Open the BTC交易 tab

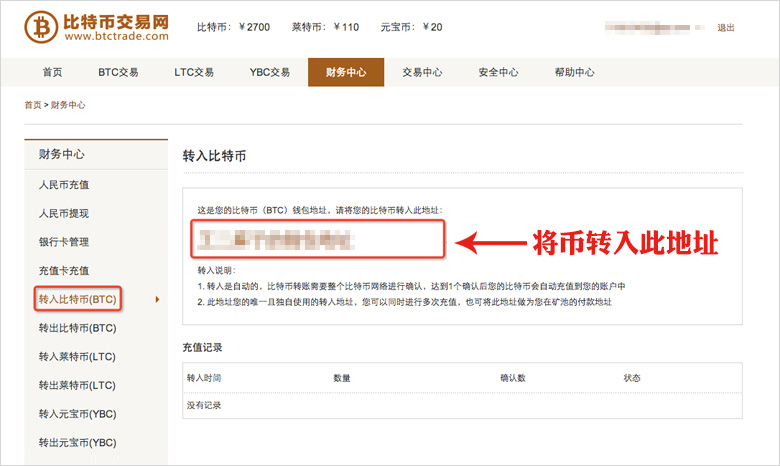pyautogui.click(x=118, y=72)
